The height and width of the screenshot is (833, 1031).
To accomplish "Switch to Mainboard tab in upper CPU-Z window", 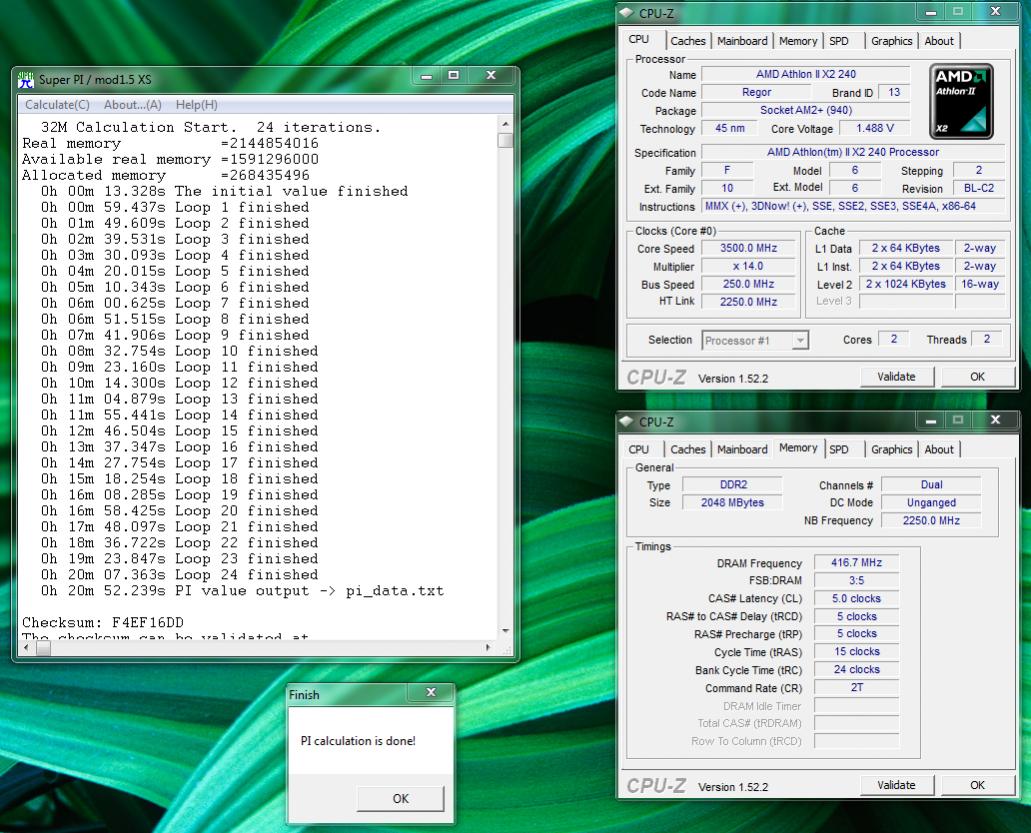I will coord(742,41).
